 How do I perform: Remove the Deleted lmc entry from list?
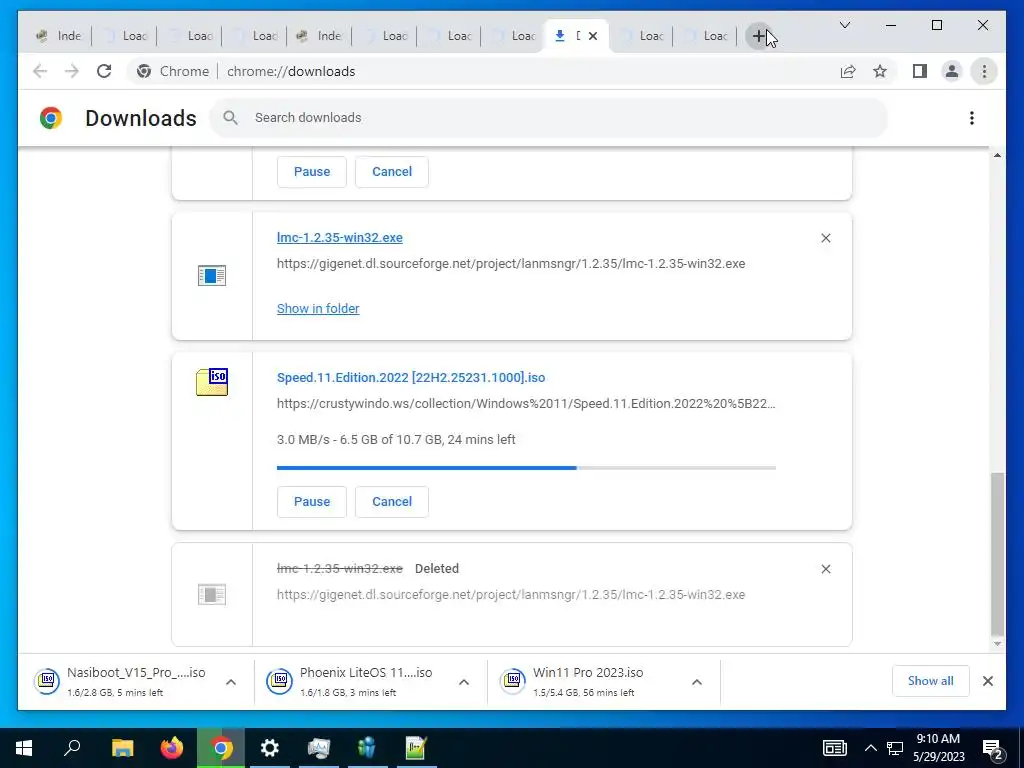tap(825, 569)
